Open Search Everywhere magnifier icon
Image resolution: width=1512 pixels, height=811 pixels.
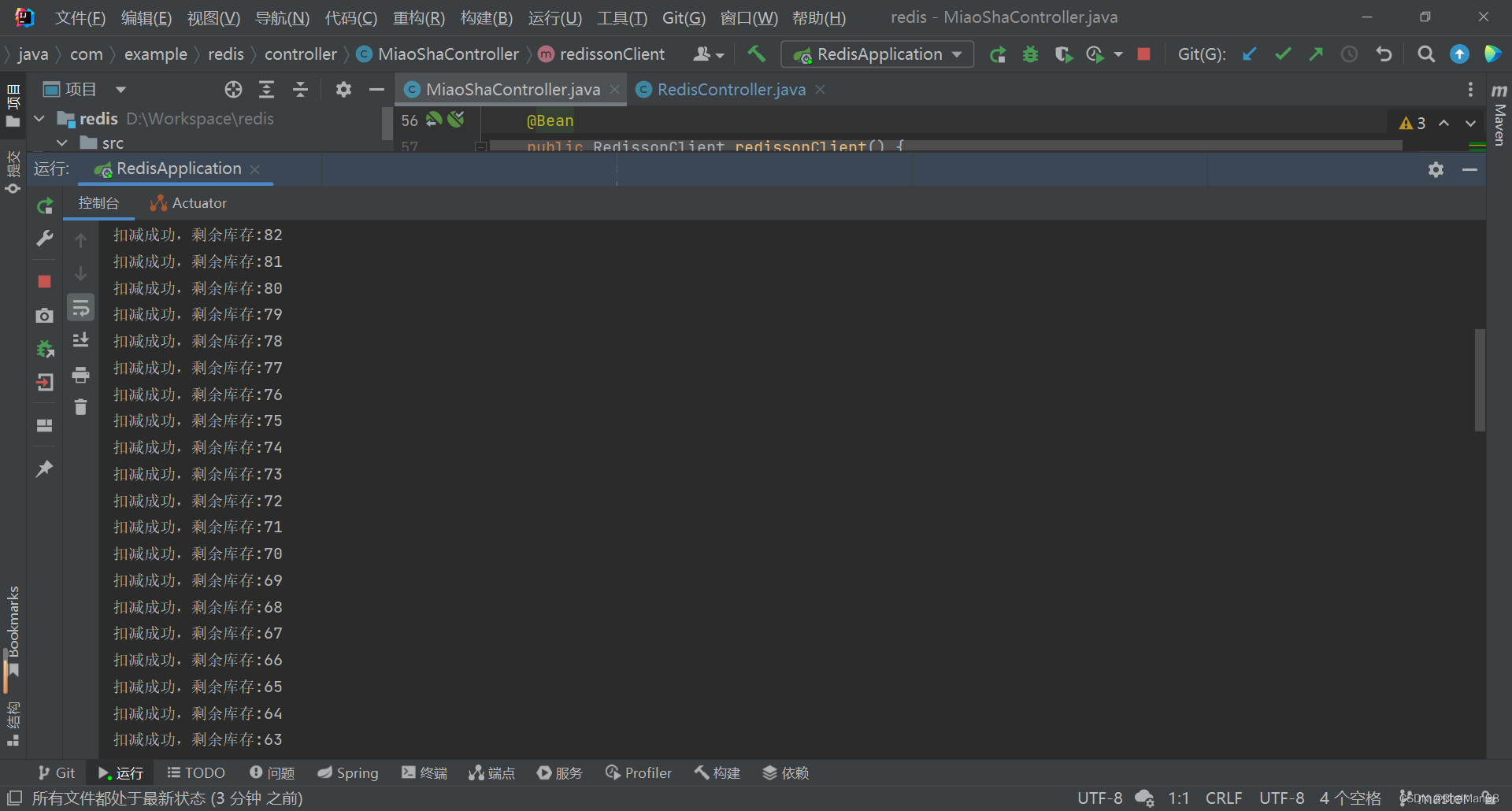1425,54
